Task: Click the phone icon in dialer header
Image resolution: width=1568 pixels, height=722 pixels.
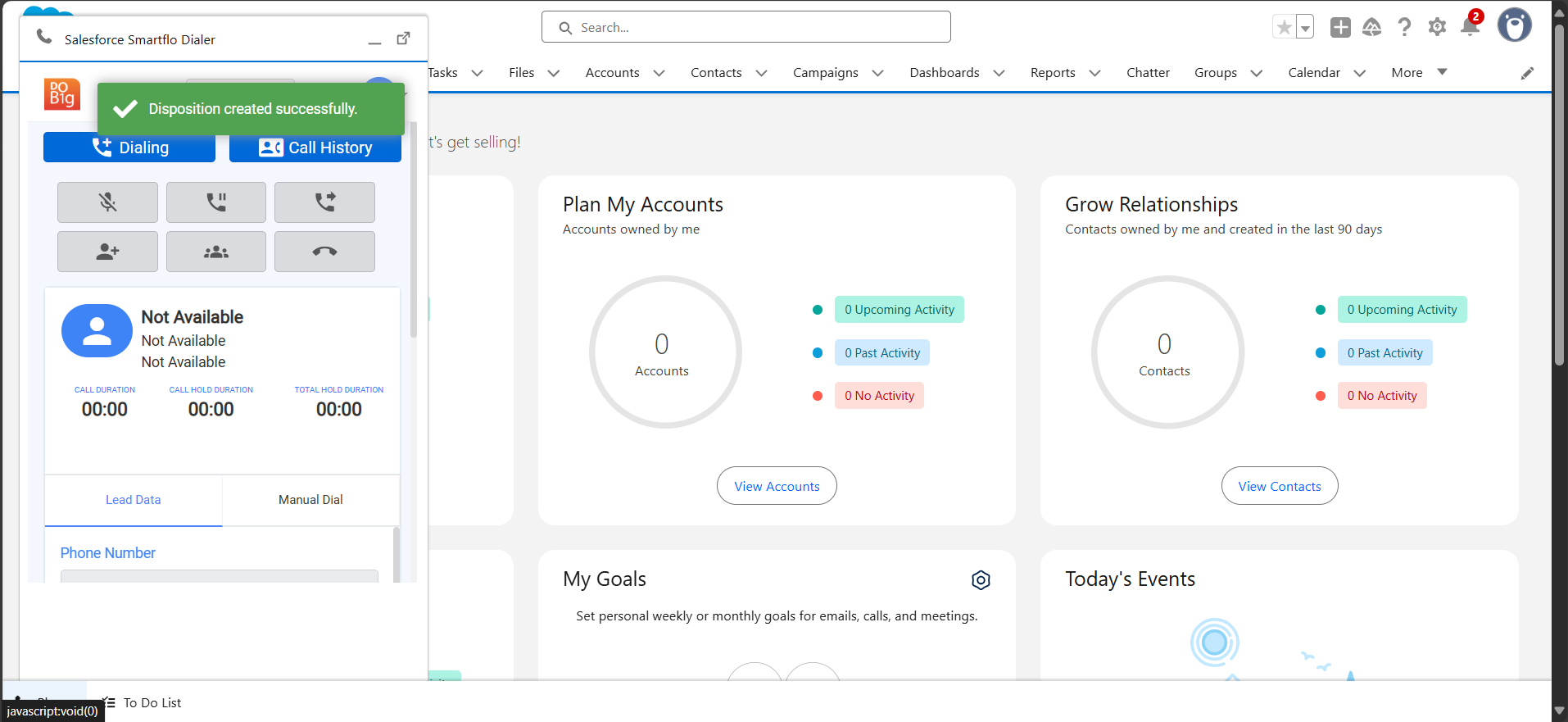Action: click(x=44, y=38)
